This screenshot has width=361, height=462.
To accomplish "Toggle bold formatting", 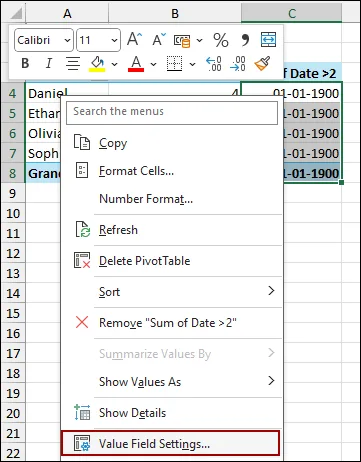I will pyautogui.click(x=25, y=63).
